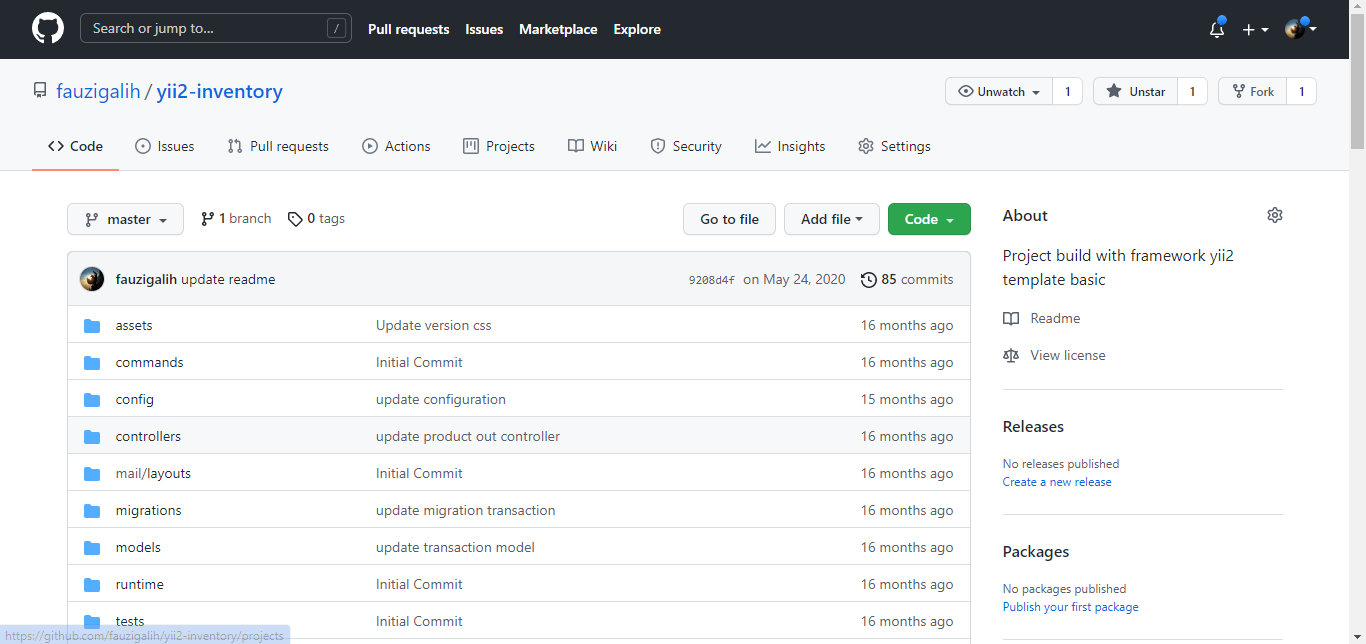1366x644 pixels.
Task: Open the Insights tab
Action: [x=790, y=146]
